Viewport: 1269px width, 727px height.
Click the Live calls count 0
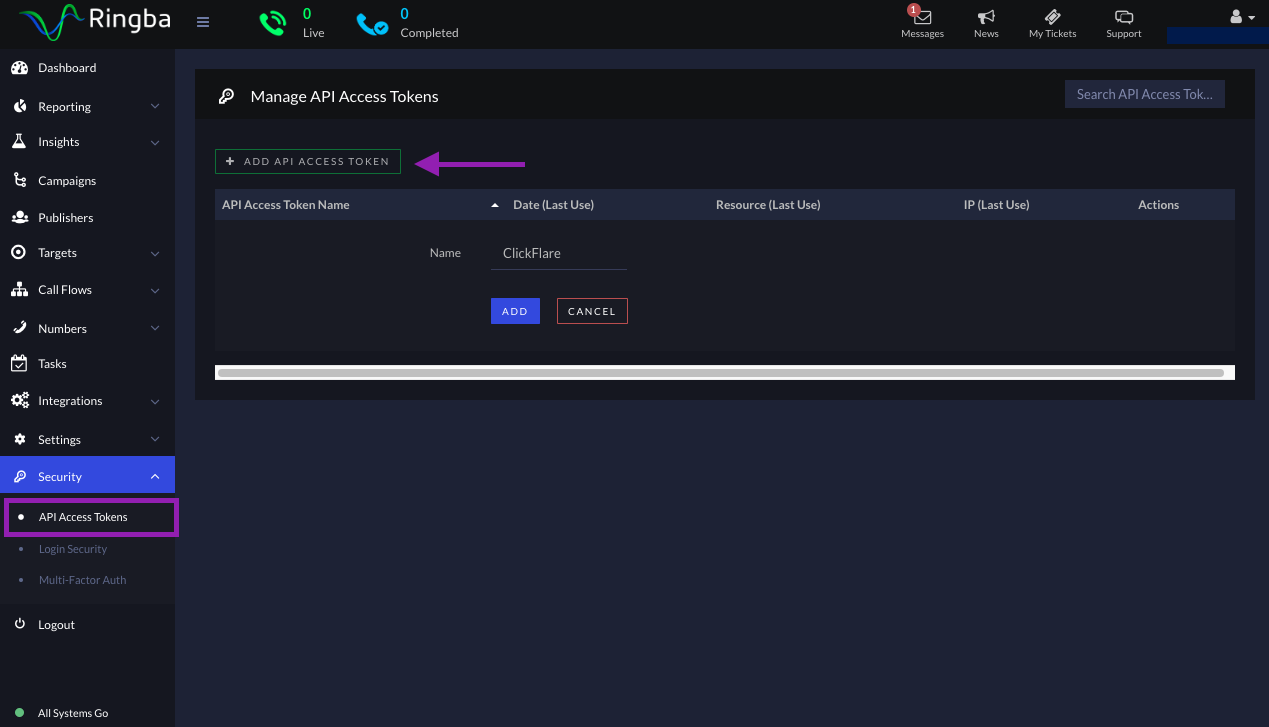coord(307,14)
